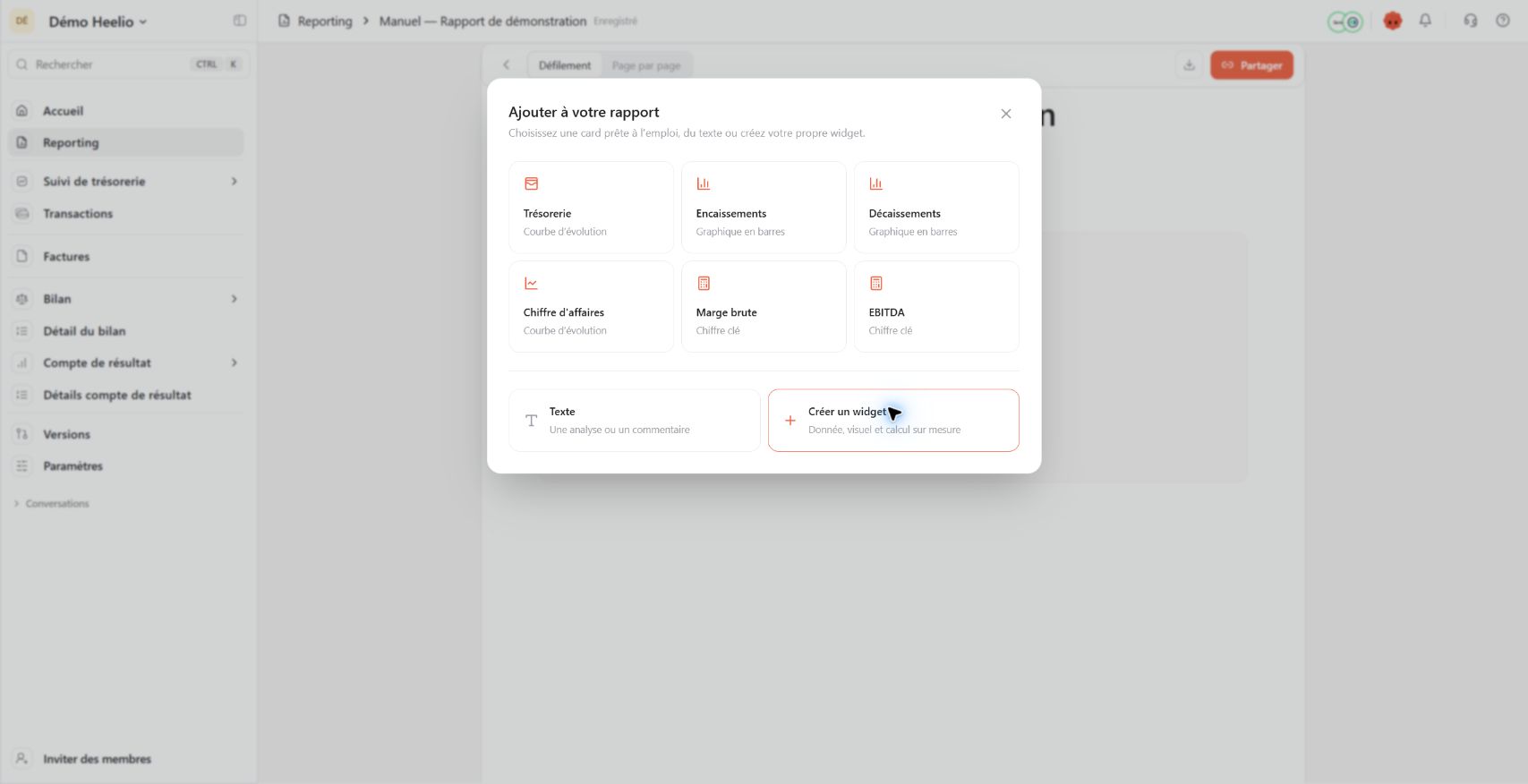Click the Rechercher search field
The width and height of the screenshot is (1528, 784).
[x=129, y=64]
